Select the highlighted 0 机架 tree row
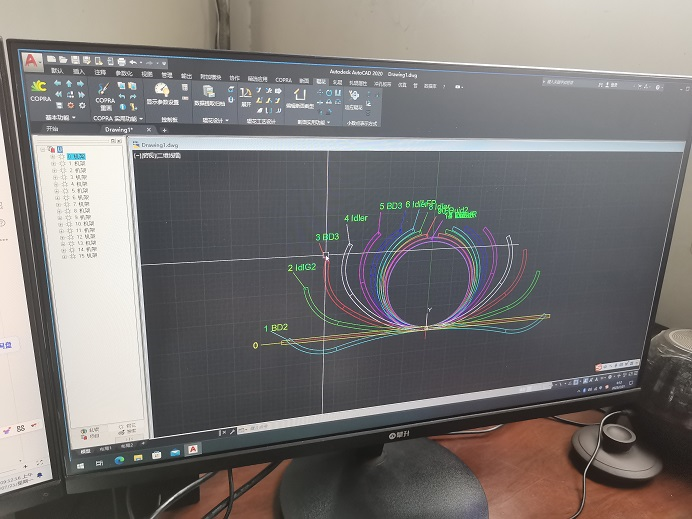Image resolution: width=692 pixels, height=519 pixels. [x=76, y=156]
